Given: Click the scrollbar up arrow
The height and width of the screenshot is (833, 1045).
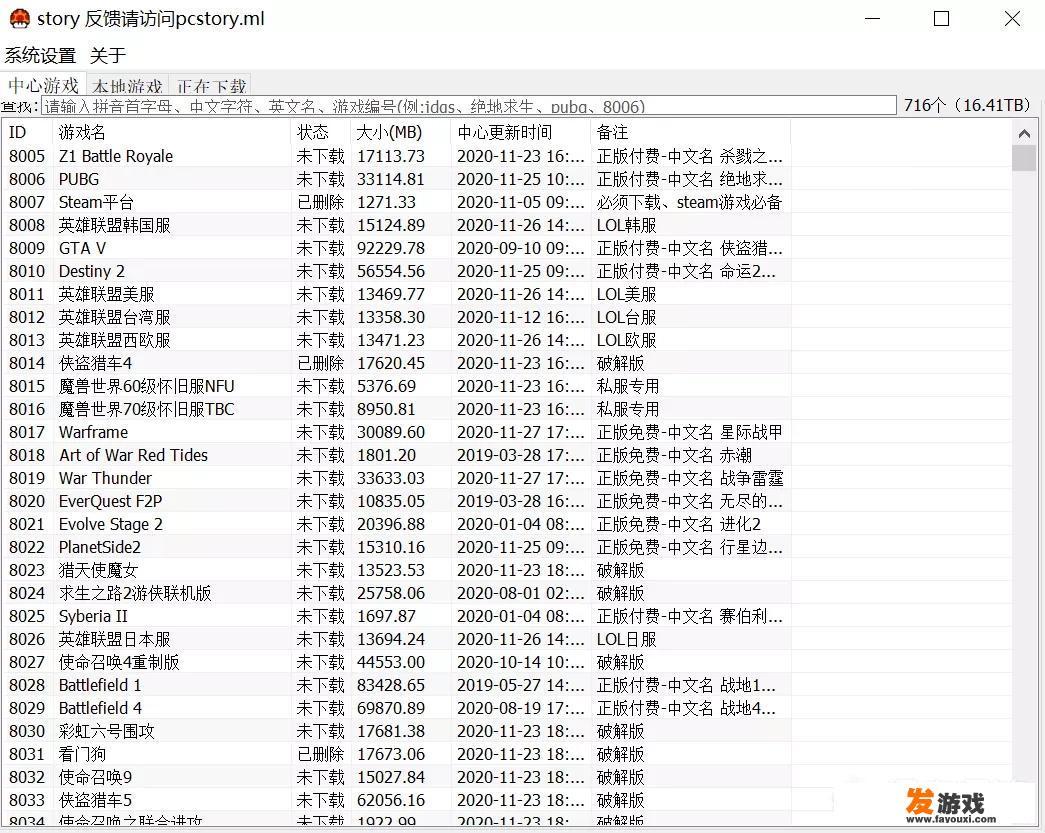Looking at the screenshot, I should tap(1024, 133).
